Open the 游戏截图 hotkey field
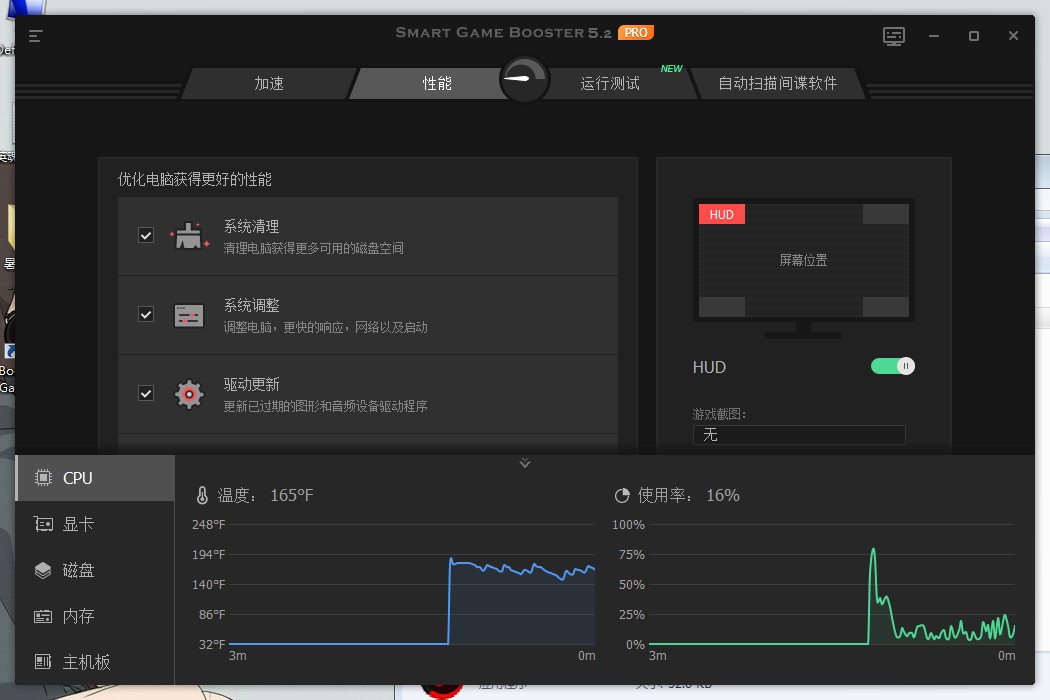The image size is (1050, 700). (799, 435)
